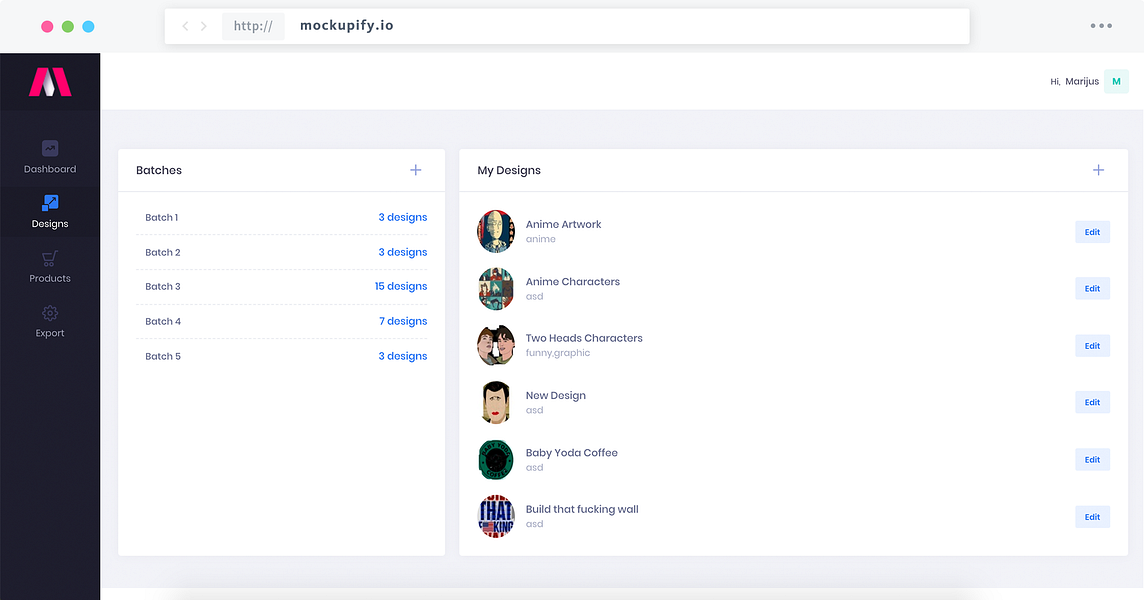1144x600 pixels.
Task: Click the Anime Characters title
Action: [x=573, y=282]
